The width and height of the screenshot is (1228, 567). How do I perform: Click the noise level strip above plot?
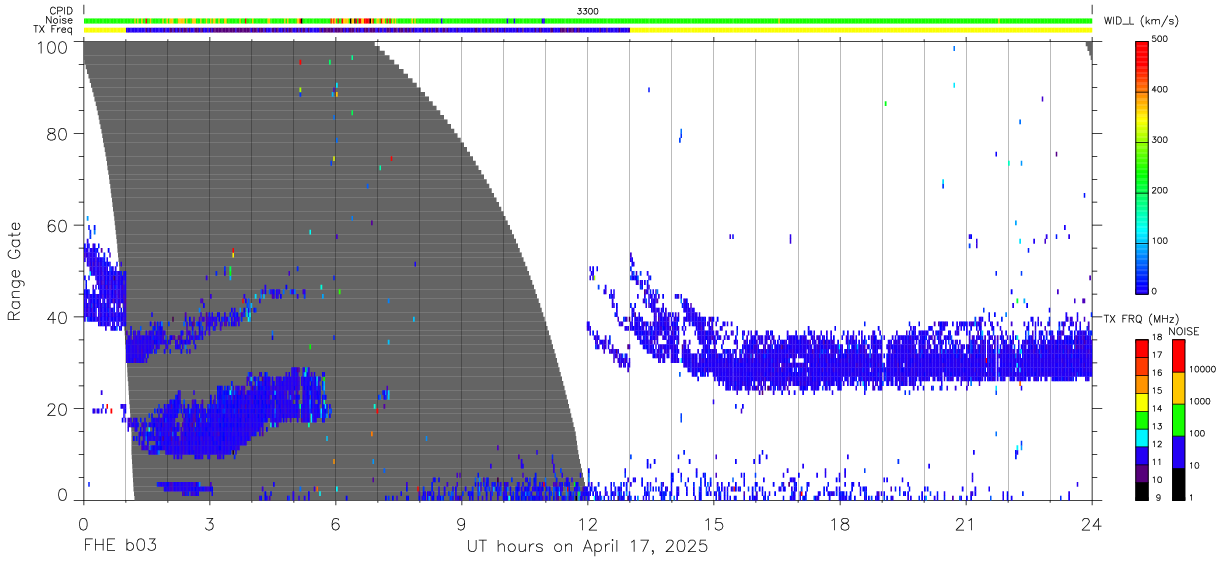pos(588,20)
